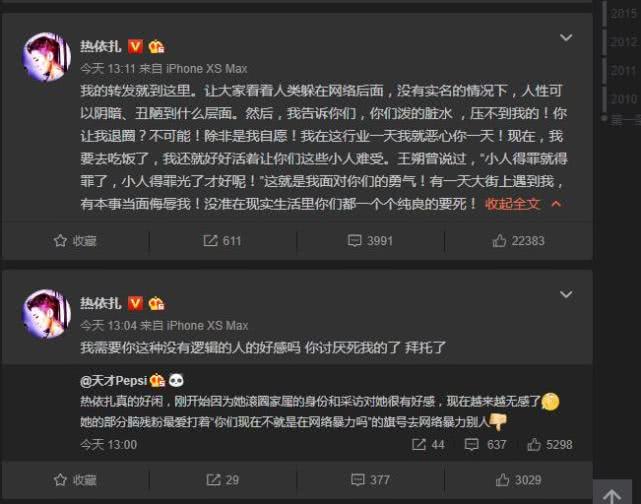Repost the second post with 29 shares

click(222, 480)
